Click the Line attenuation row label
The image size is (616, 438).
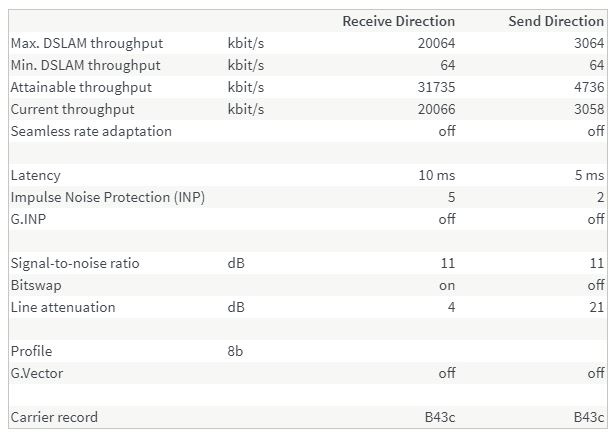[63, 307]
